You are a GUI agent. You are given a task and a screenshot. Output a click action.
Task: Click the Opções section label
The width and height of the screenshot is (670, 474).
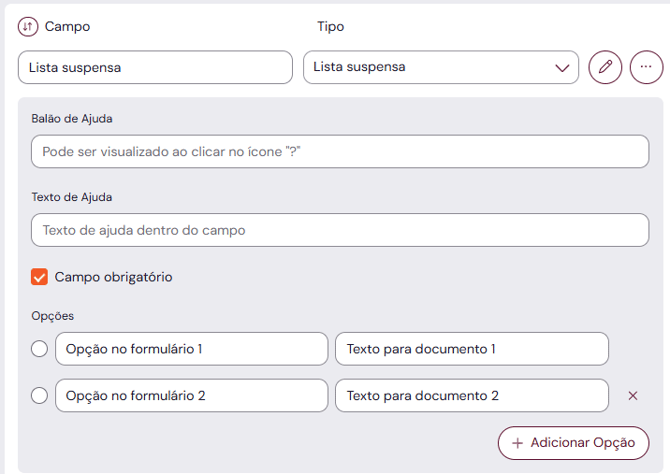(x=53, y=316)
